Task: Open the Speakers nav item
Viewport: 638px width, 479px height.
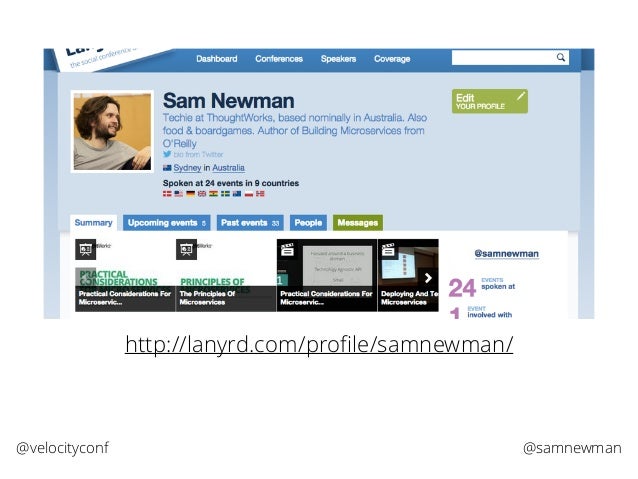Action: 338,59
